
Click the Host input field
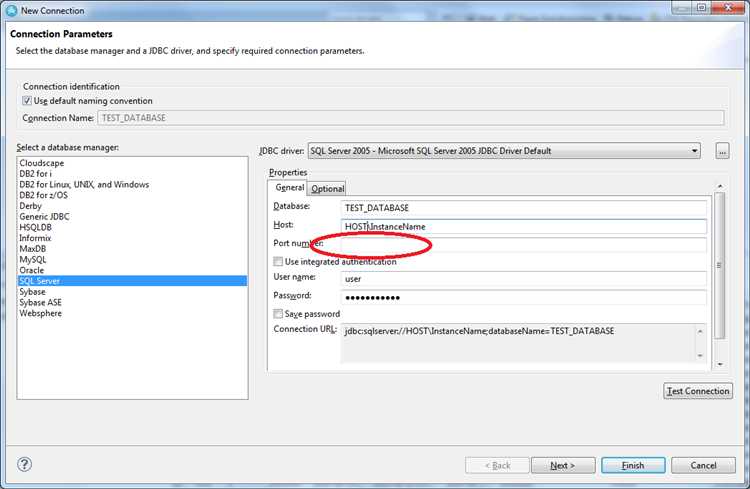point(524,226)
